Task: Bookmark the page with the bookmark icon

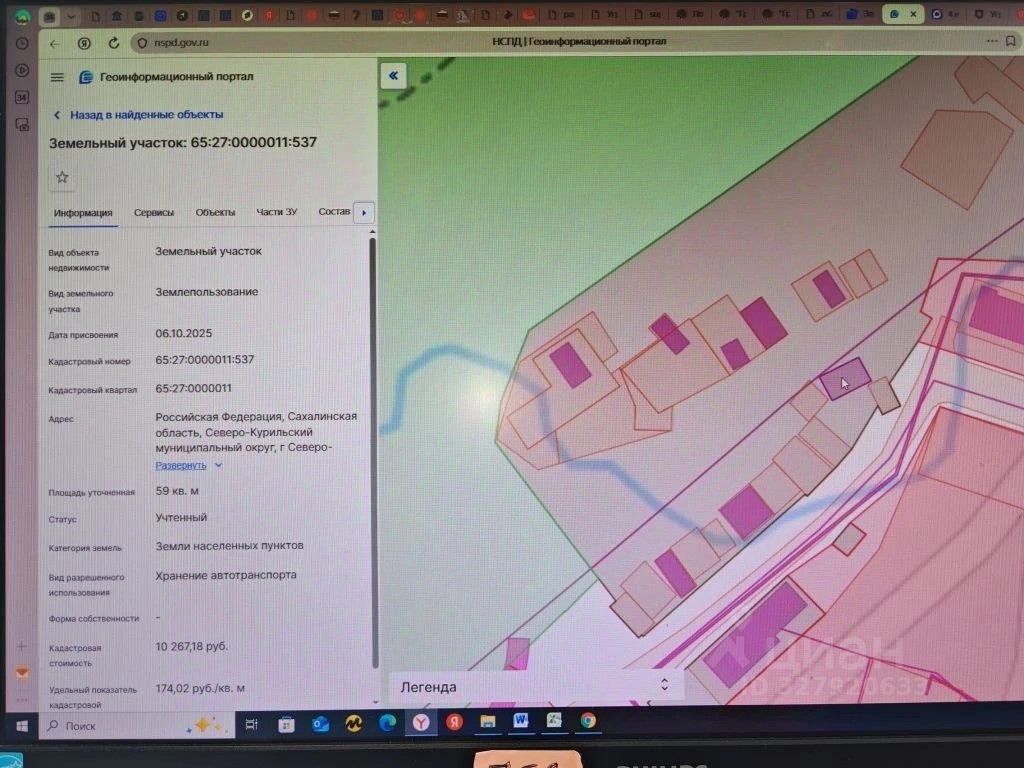Action: coord(1011,40)
